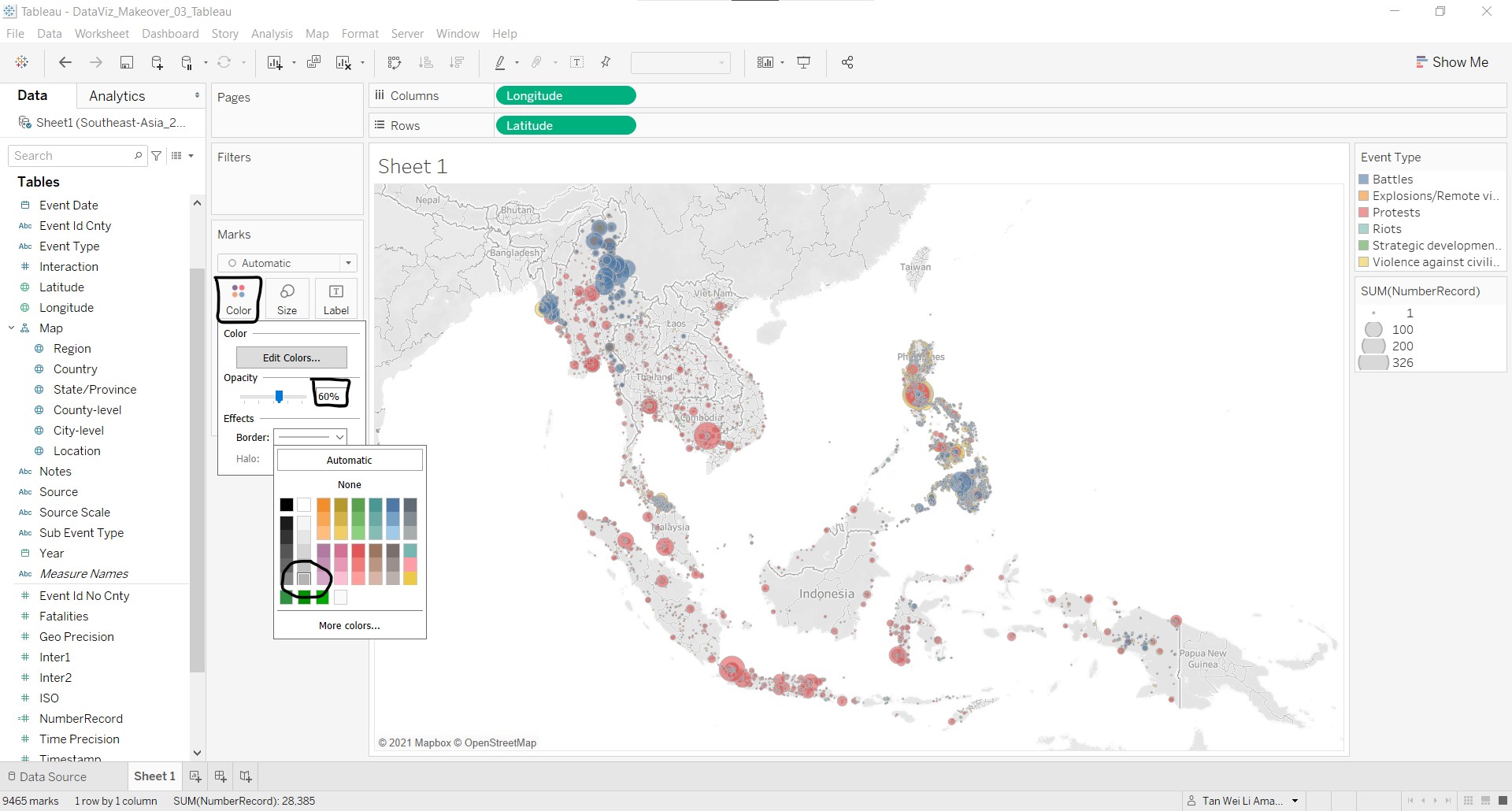Click the Add New Data Source icon
Image resolution: width=1512 pixels, height=811 pixels.
[157, 63]
